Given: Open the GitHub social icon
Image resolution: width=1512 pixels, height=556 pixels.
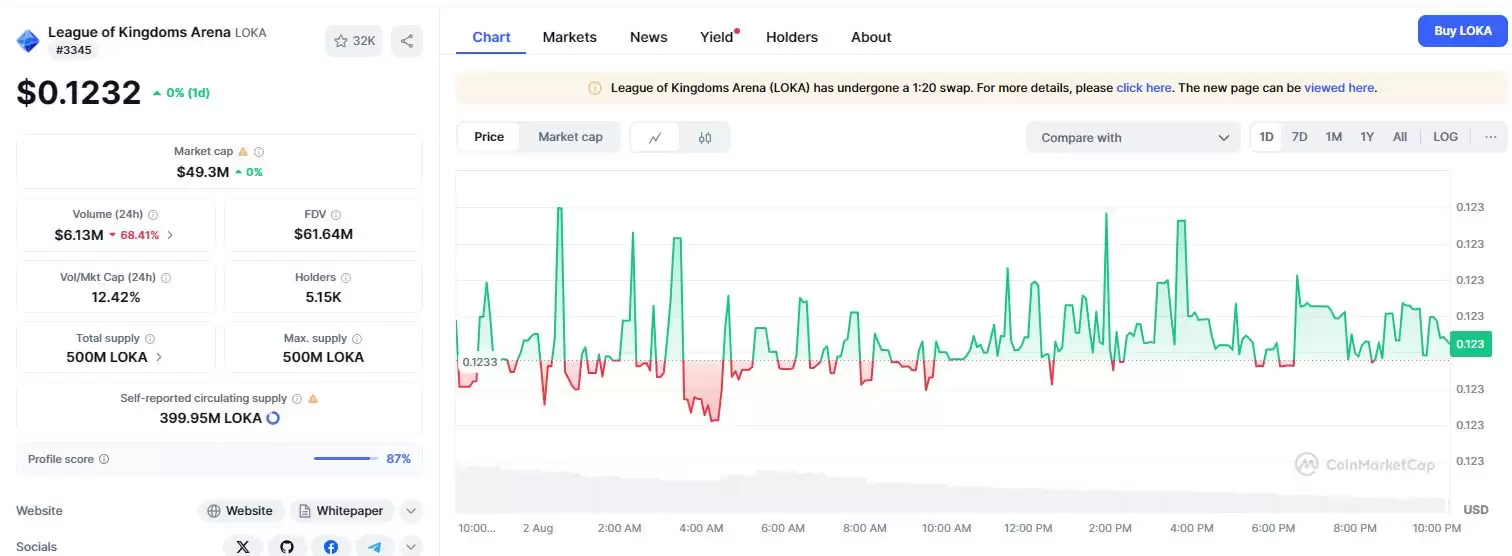Looking at the screenshot, I should click(x=287, y=547).
